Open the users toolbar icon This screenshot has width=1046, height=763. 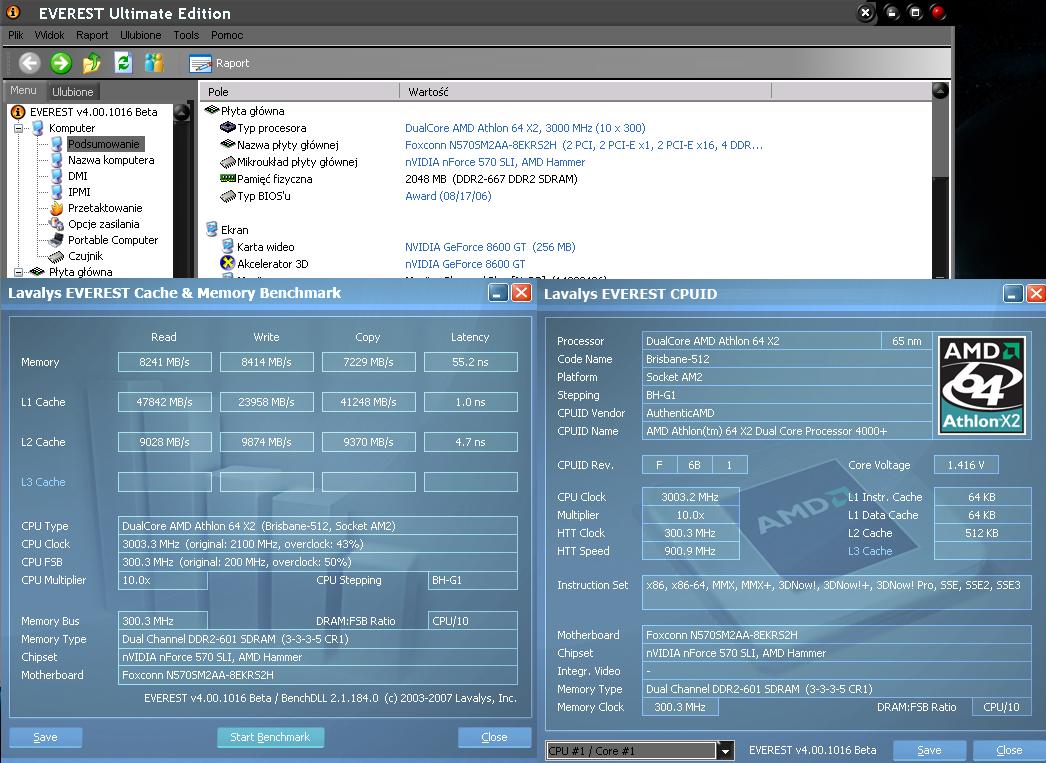153,63
